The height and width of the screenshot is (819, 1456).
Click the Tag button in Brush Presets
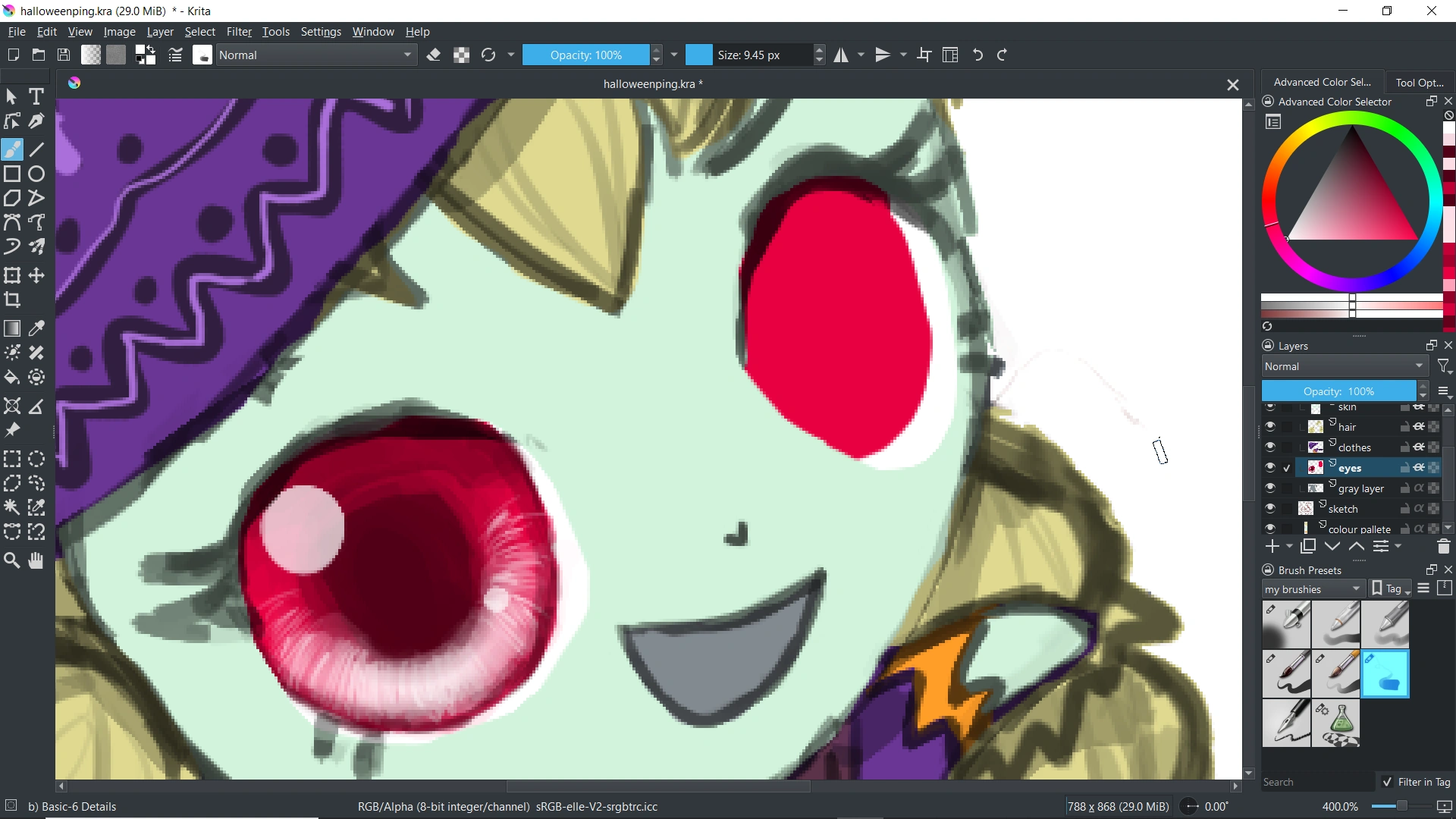click(x=1392, y=589)
